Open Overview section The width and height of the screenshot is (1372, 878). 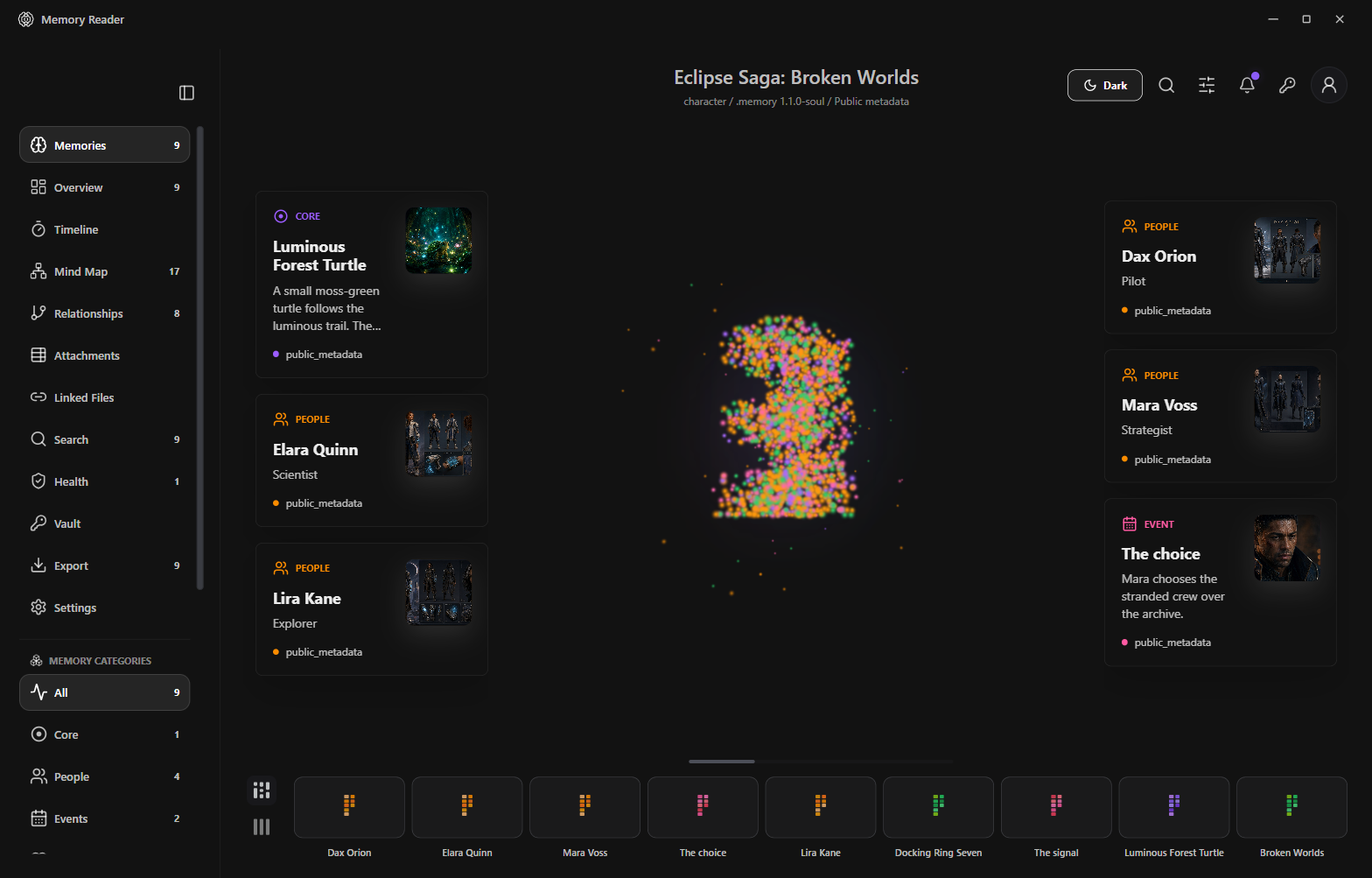tap(105, 187)
